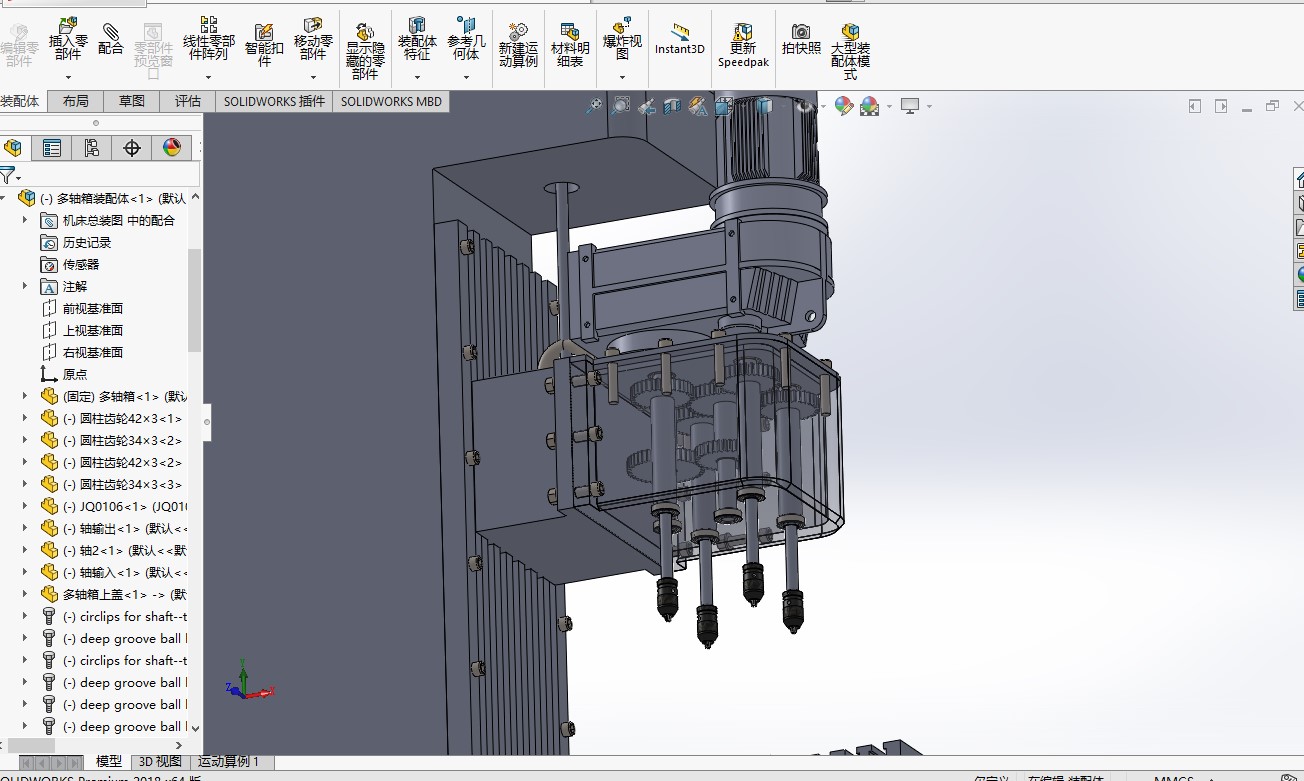Image resolution: width=1304 pixels, height=781 pixels.
Task: Open dropdown under Insert Components (插入零部件)
Action: [x=68, y=77]
